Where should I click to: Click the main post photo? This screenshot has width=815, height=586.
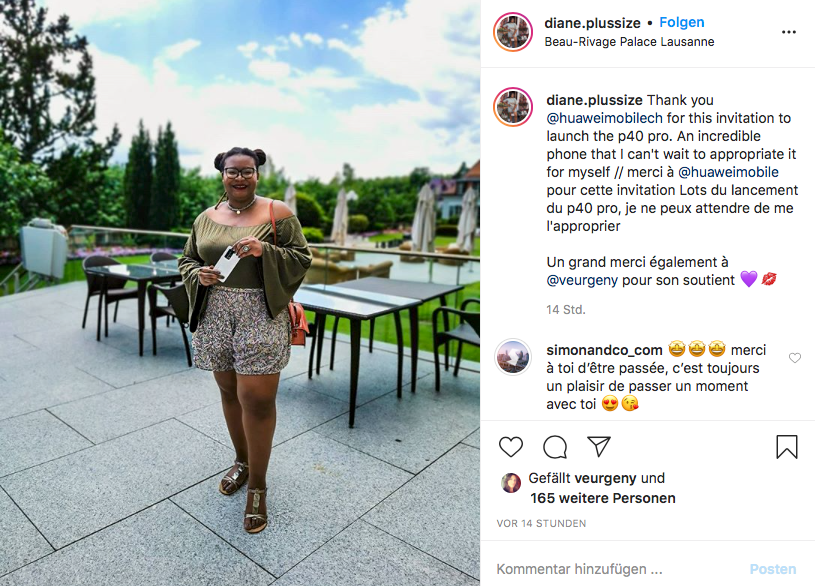(240, 293)
